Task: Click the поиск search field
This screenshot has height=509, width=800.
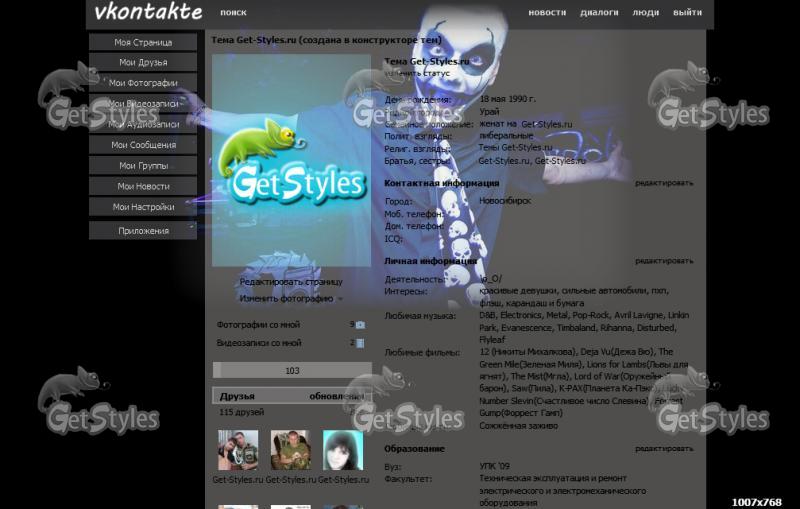Action: click(233, 13)
